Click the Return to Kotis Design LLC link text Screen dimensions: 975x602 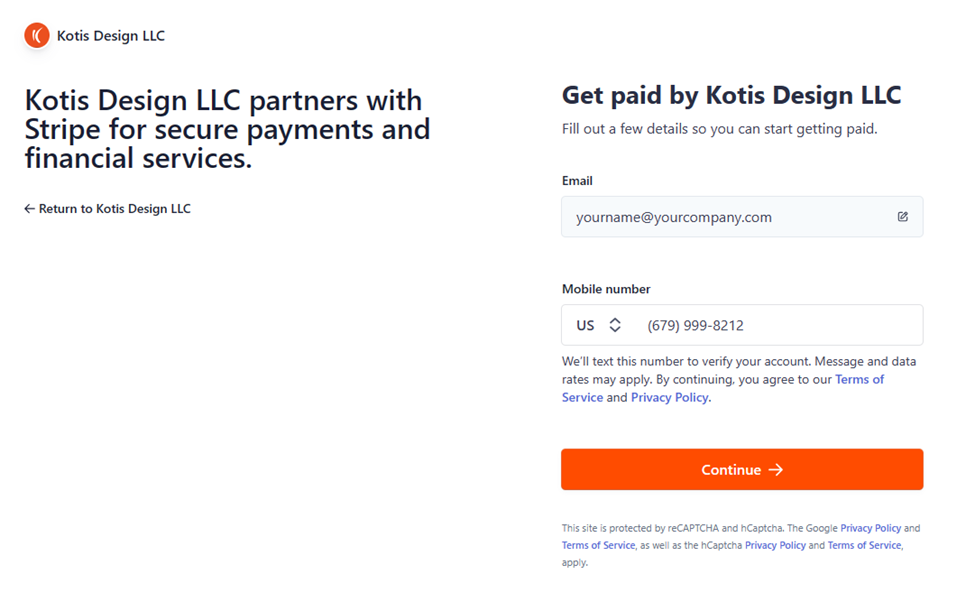click(114, 209)
